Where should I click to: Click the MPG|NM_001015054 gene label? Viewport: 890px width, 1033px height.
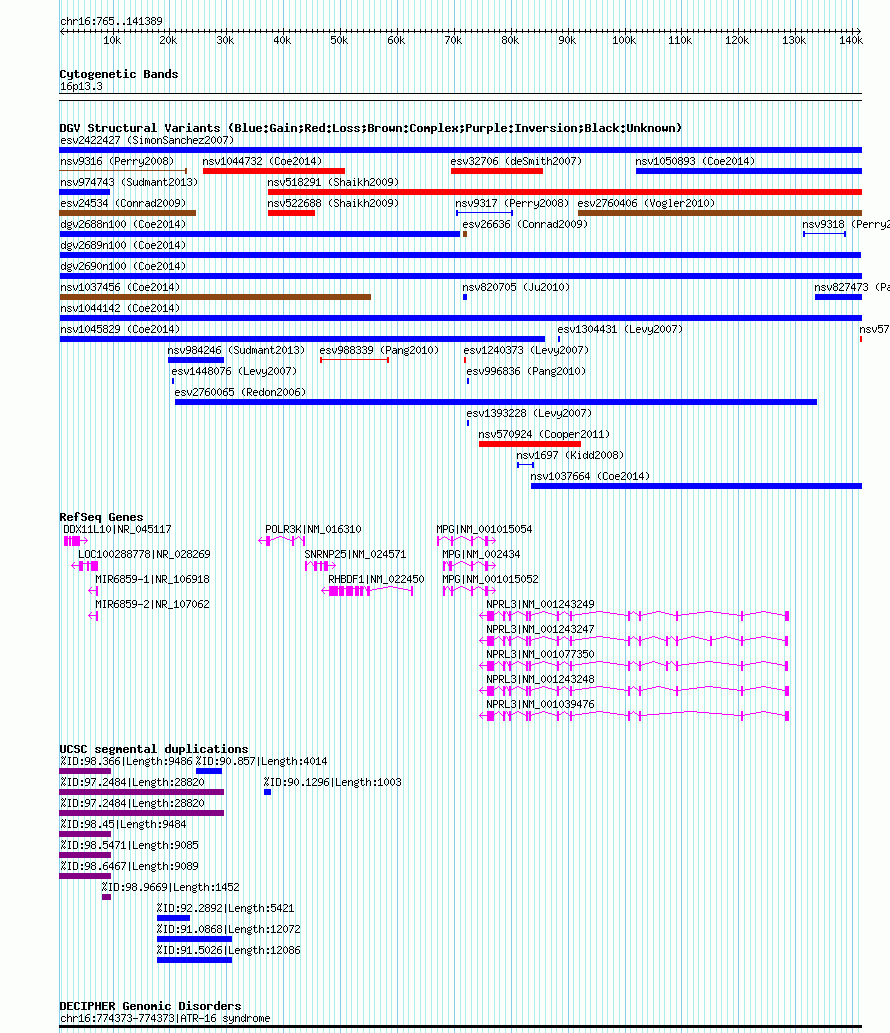coord(484,530)
